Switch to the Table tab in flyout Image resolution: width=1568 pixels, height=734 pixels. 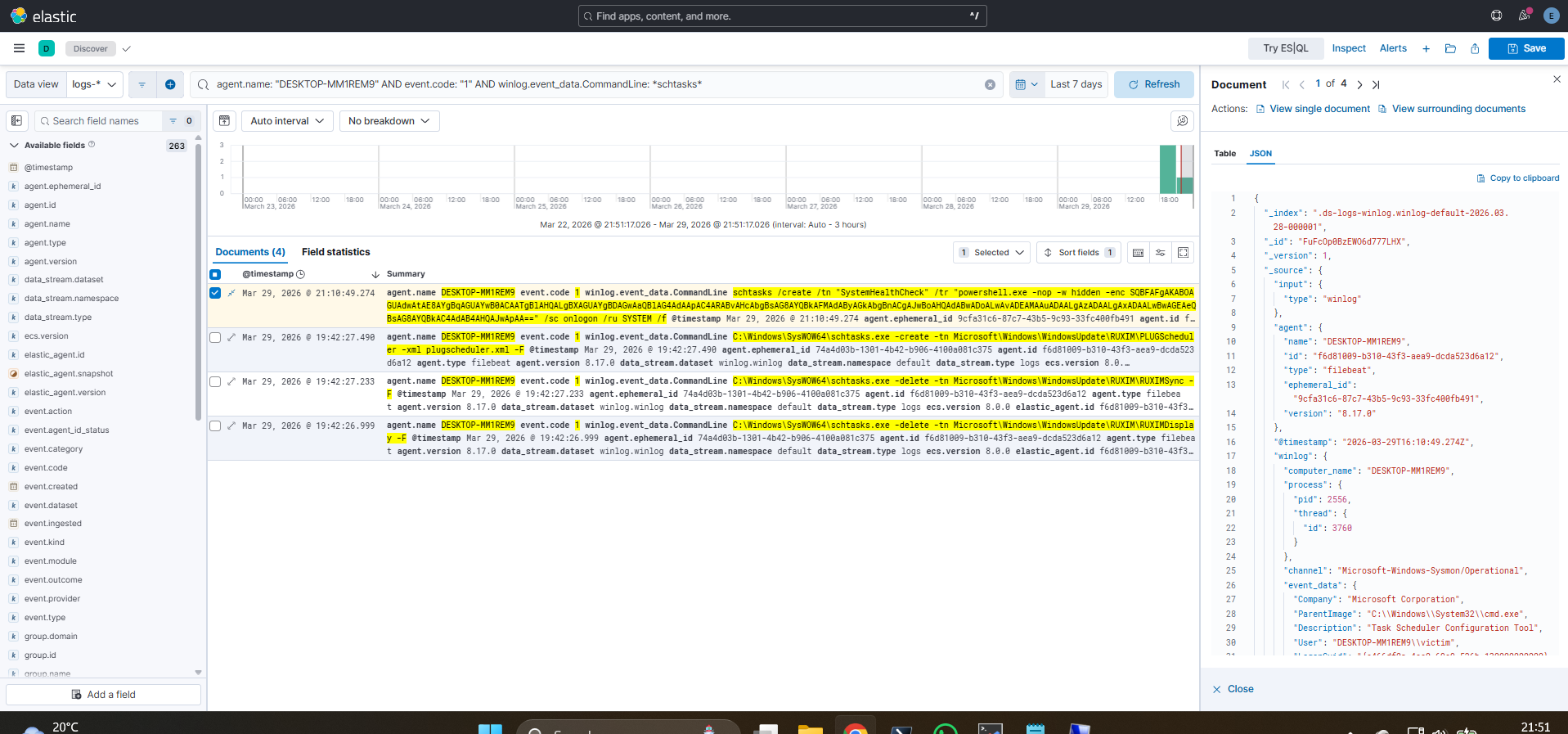(1224, 154)
